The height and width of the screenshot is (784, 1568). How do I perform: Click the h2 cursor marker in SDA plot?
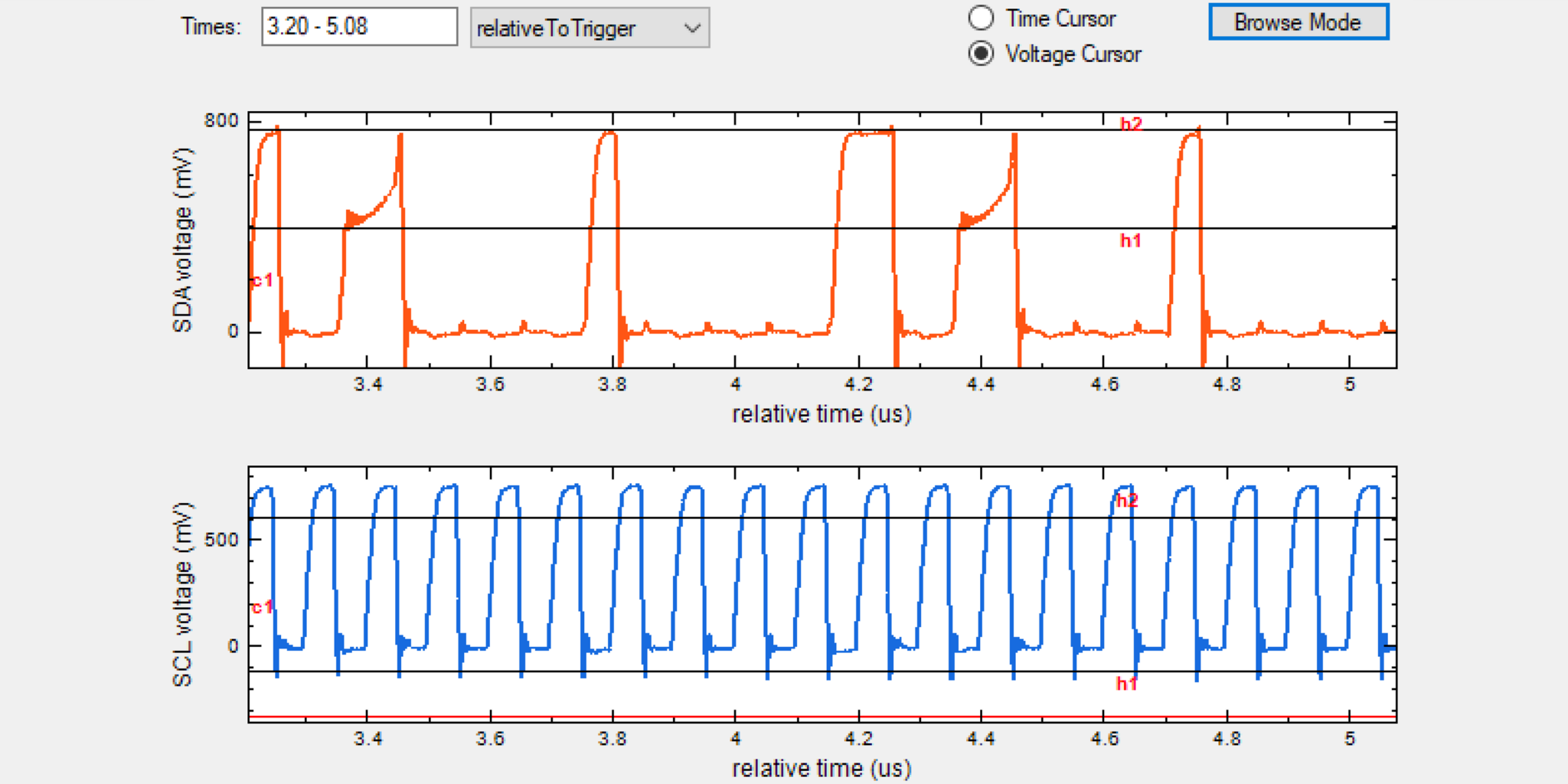[1131, 124]
